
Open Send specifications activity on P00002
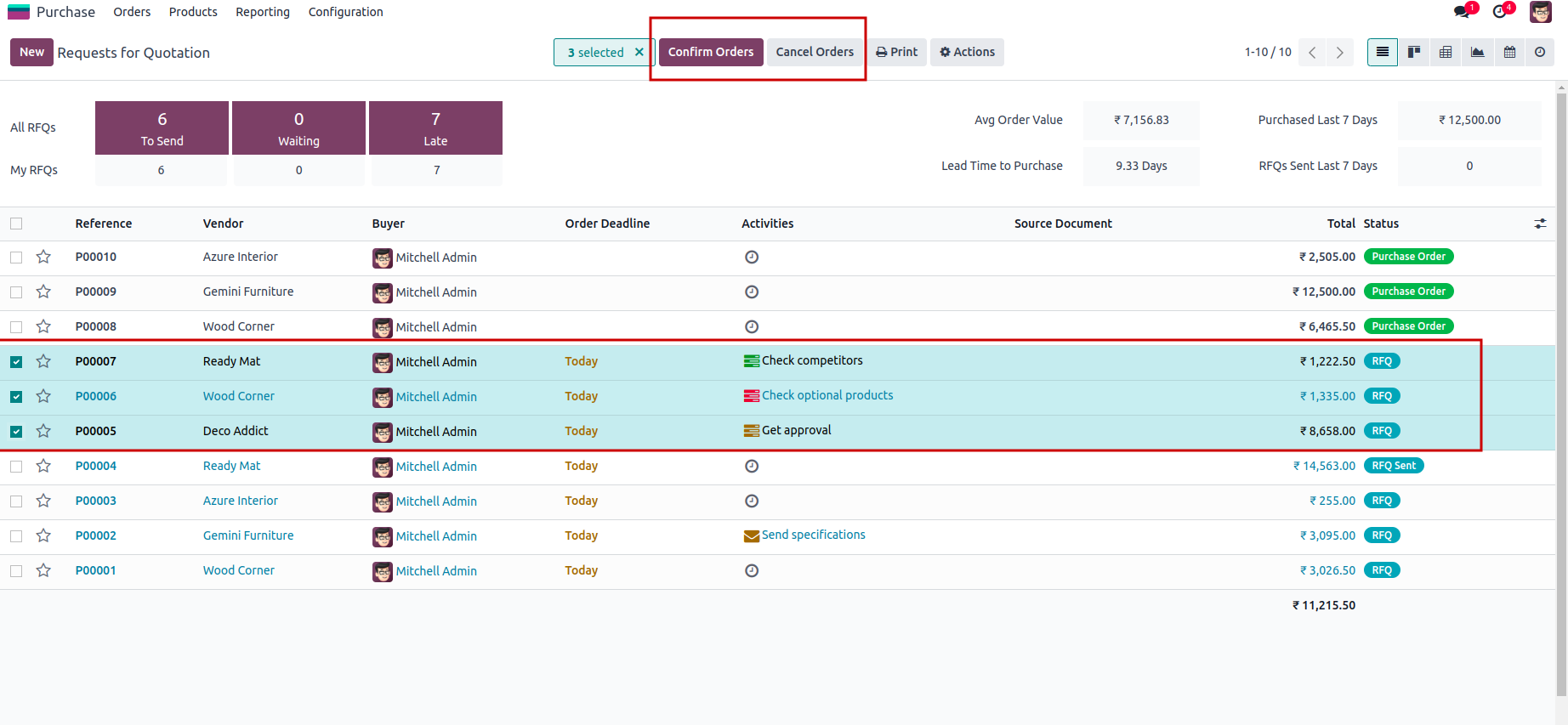pyautogui.click(x=804, y=535)
